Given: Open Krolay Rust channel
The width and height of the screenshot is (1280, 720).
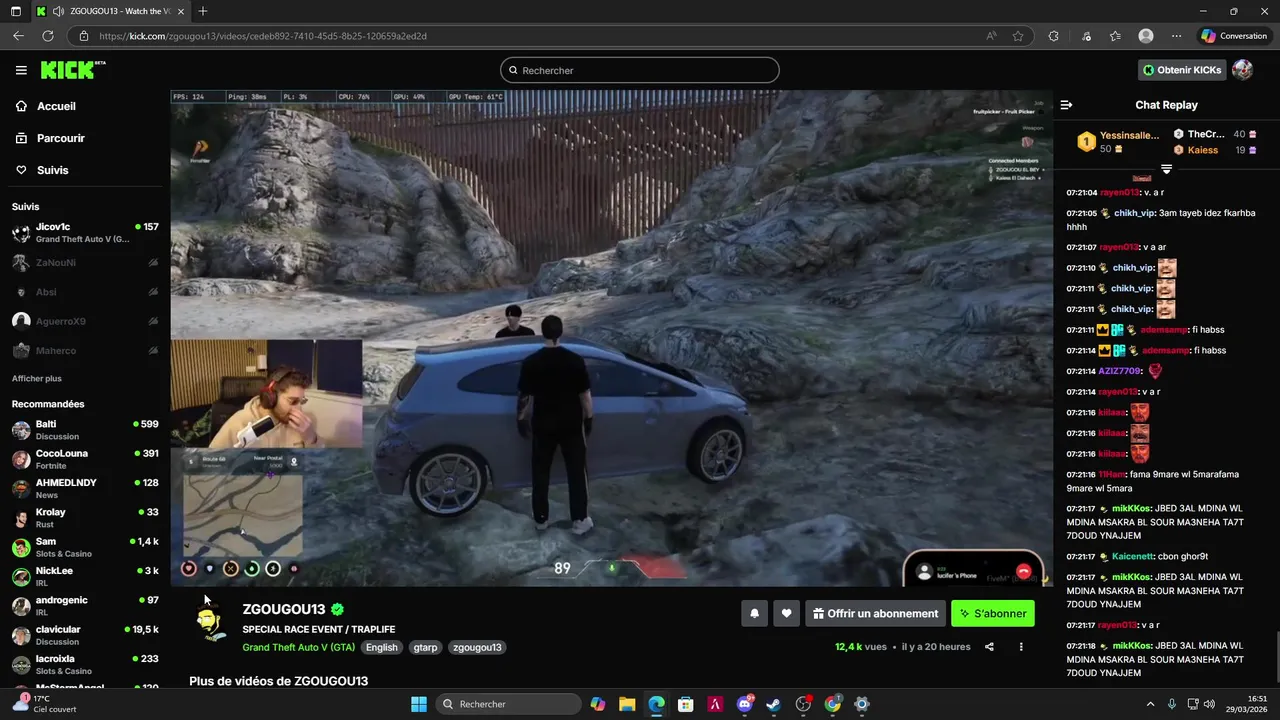Looking at the screenshot, I should point(85,518).
